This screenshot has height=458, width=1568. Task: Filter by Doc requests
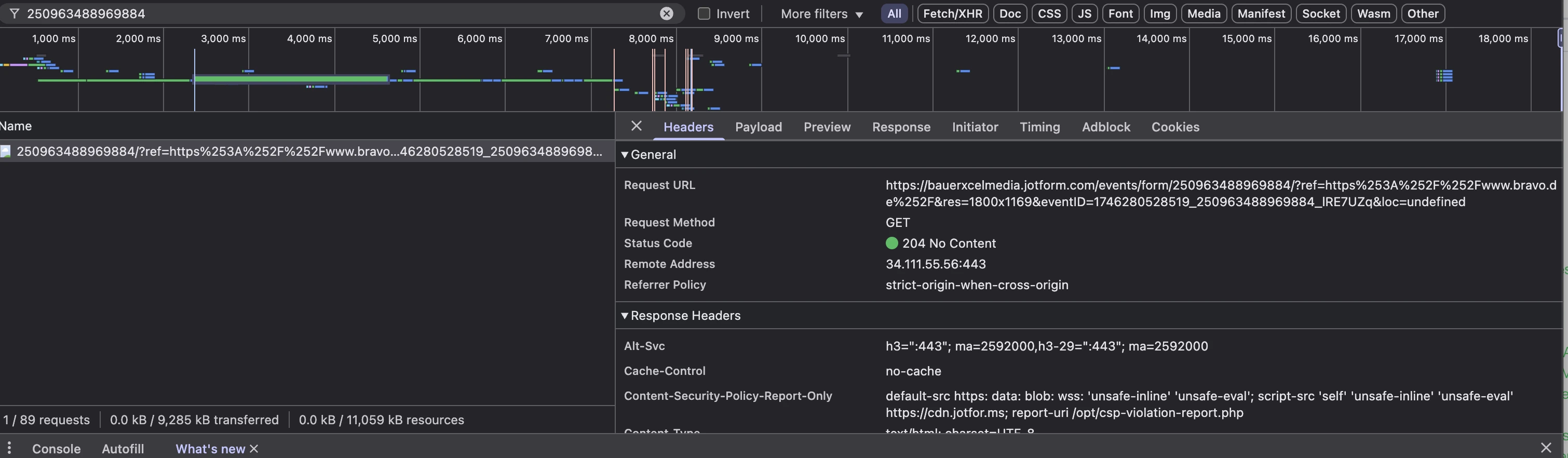click(1010, 14)
